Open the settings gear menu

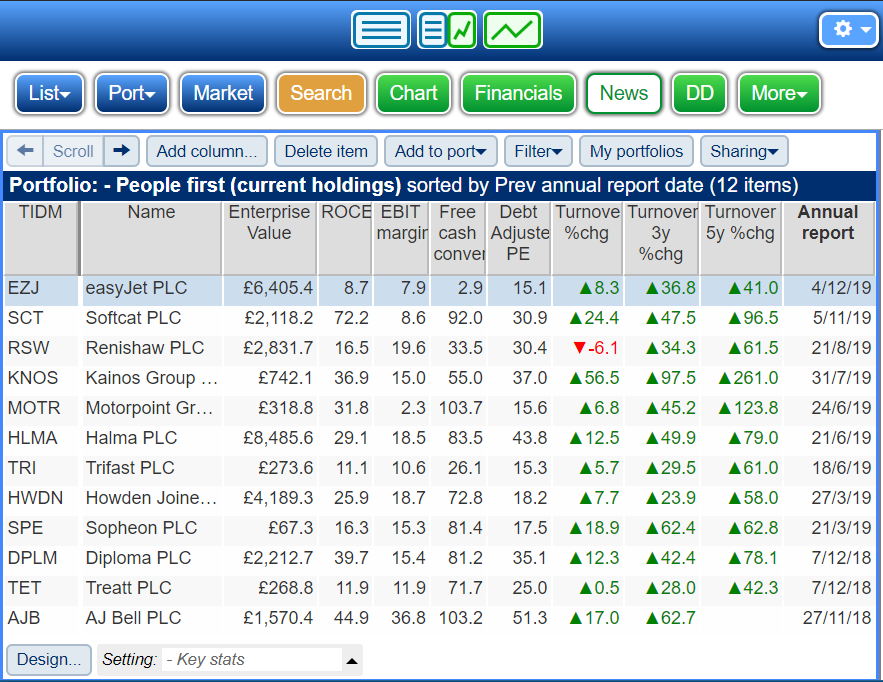pos(849,29)
